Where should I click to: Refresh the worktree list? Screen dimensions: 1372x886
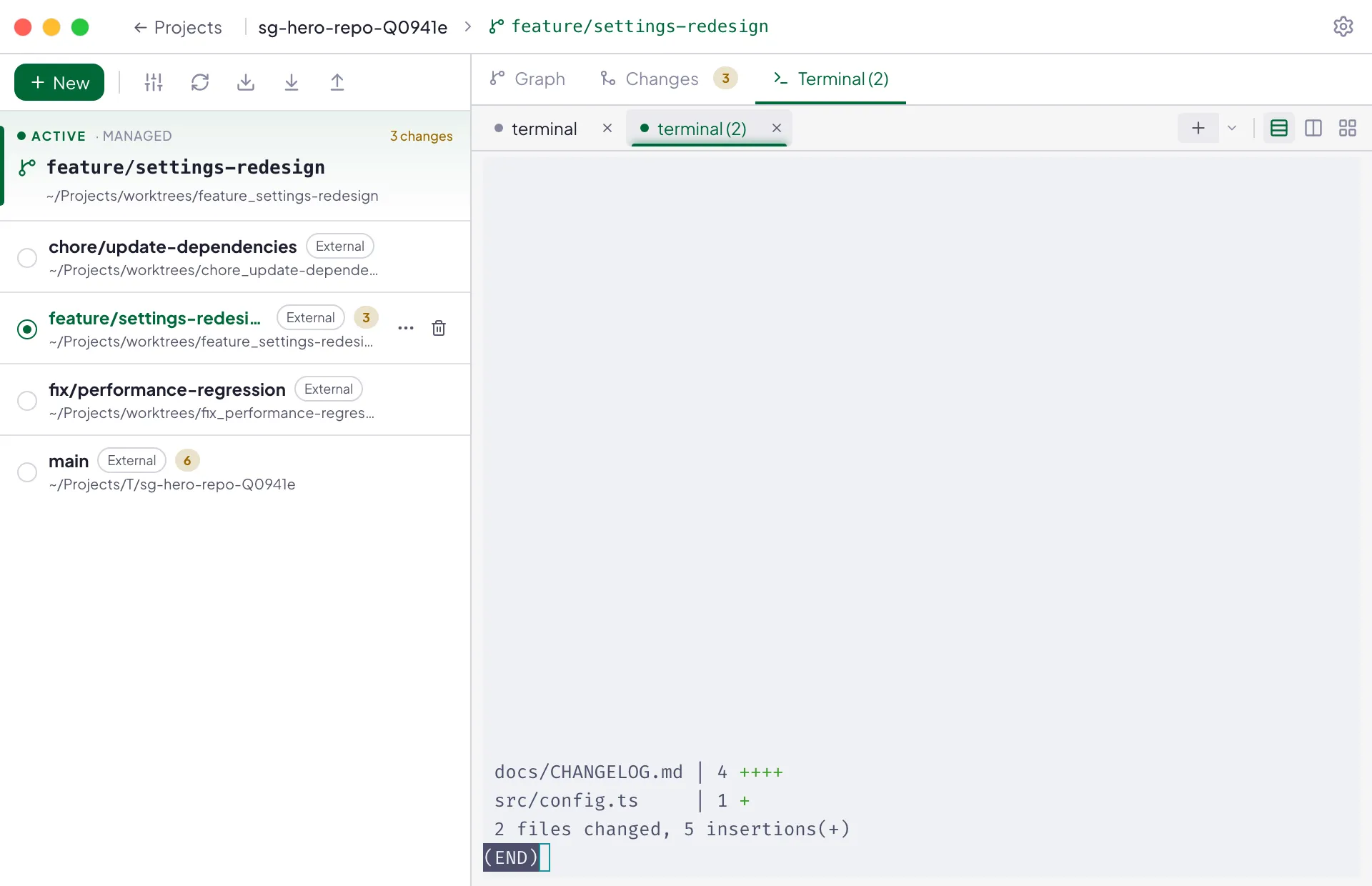(200, 82)
